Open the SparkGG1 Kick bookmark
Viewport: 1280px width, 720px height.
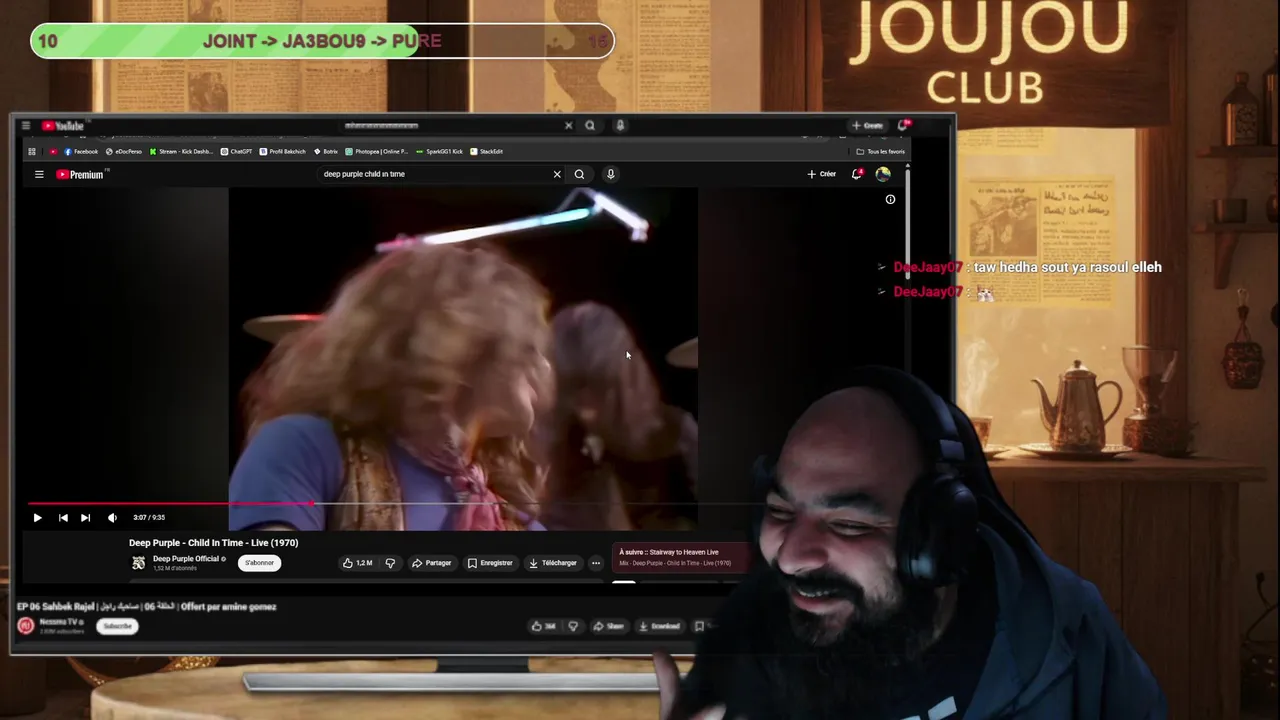coord(440,152)
